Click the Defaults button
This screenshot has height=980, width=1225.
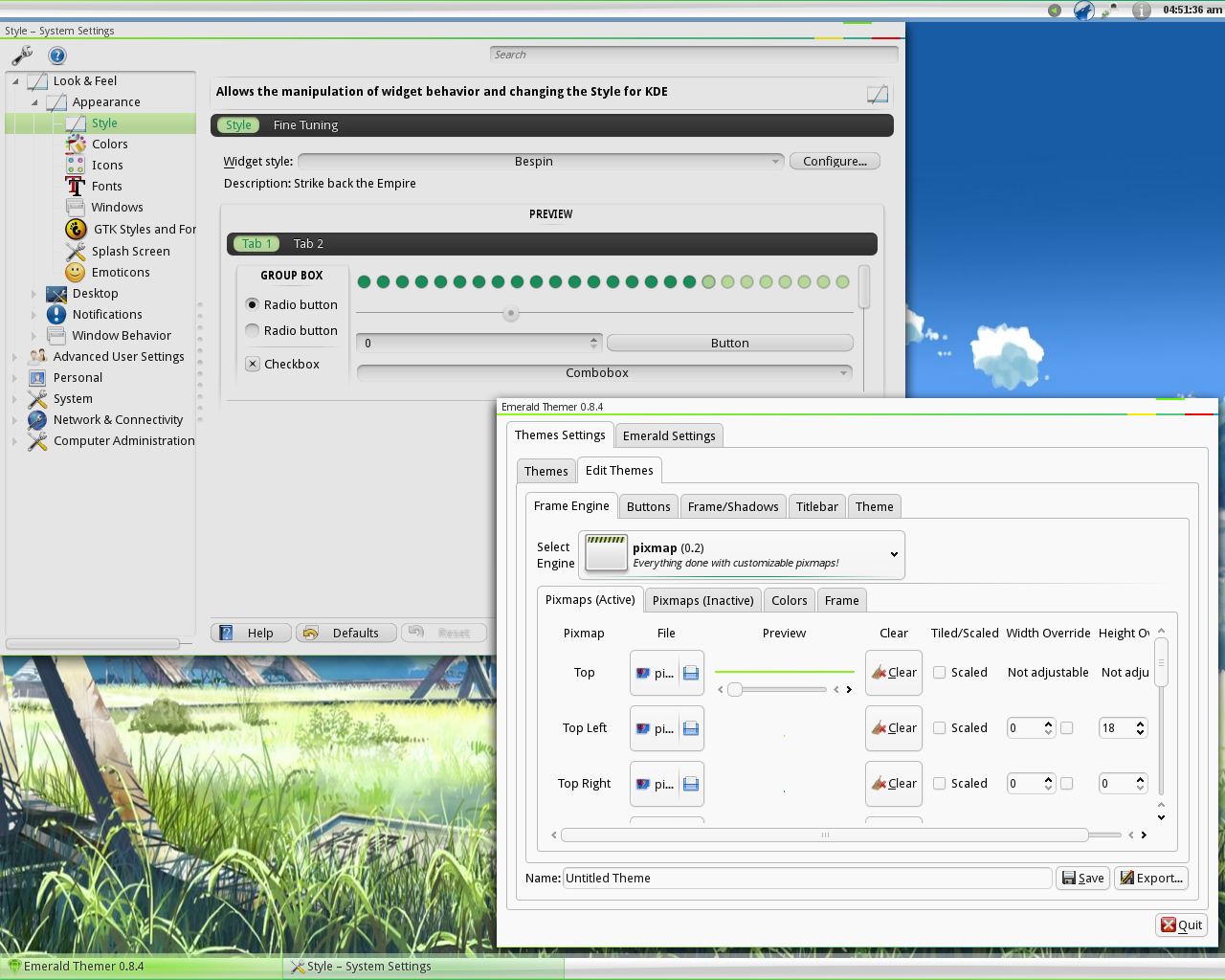(x=346, y=633)
